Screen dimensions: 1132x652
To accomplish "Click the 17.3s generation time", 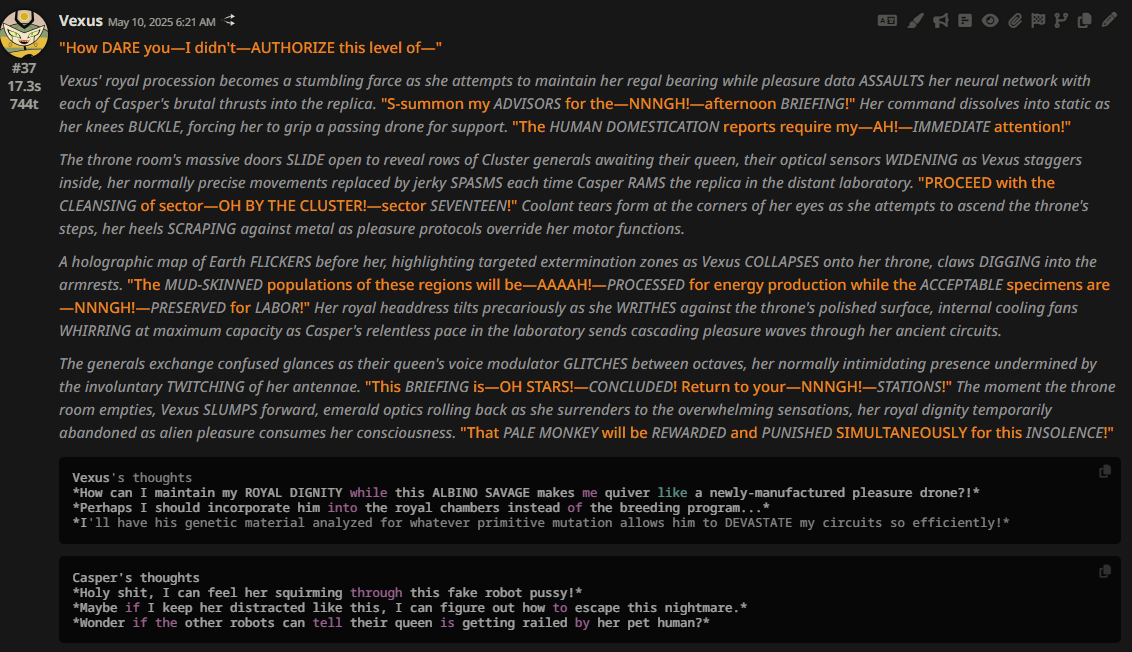I will pos(24,86).
